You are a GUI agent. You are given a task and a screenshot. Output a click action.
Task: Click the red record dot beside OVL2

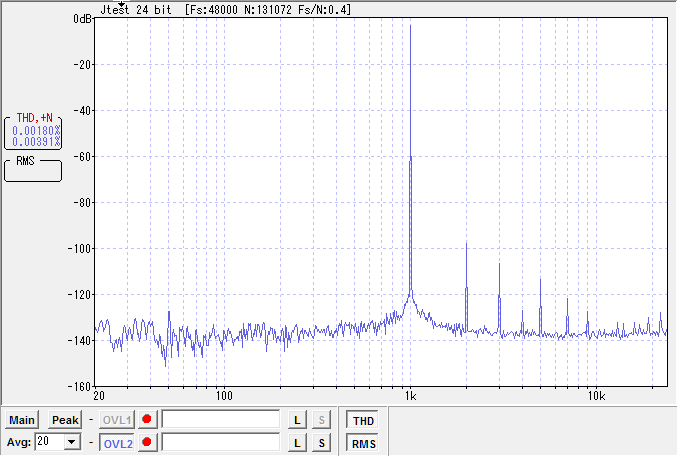147,442
